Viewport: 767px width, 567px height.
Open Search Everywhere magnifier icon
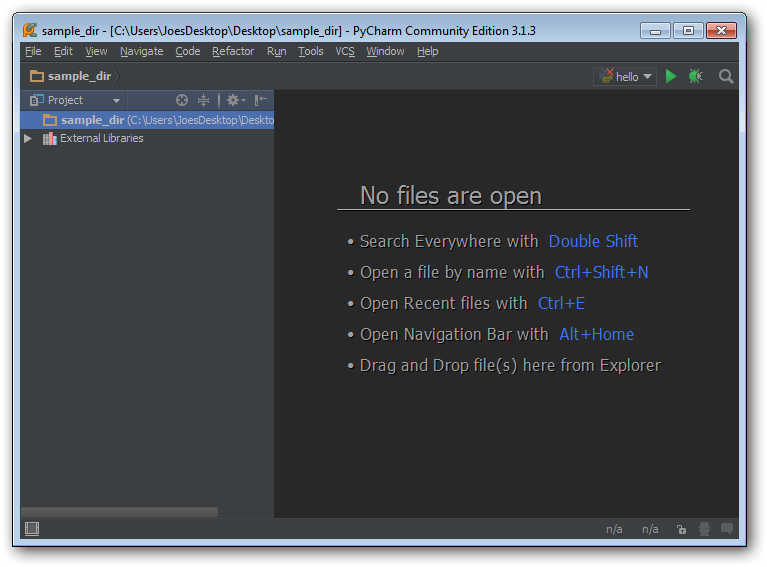(726, 76)
